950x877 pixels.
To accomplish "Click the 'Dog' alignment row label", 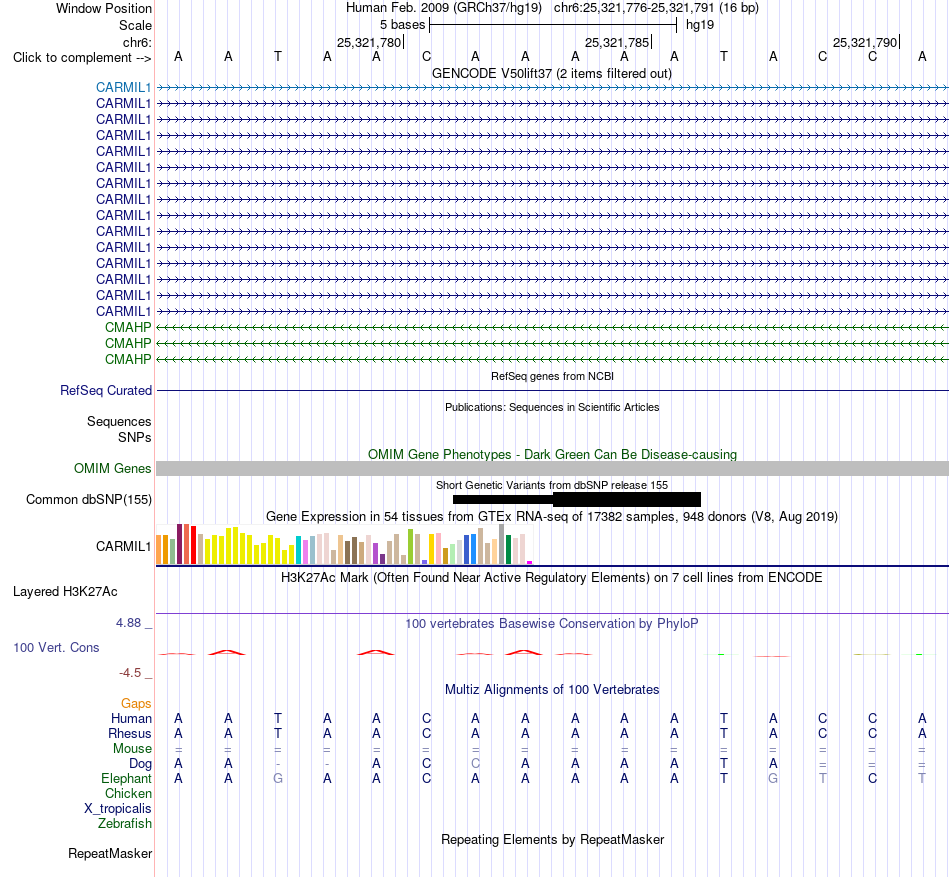I will coord(140,764).
